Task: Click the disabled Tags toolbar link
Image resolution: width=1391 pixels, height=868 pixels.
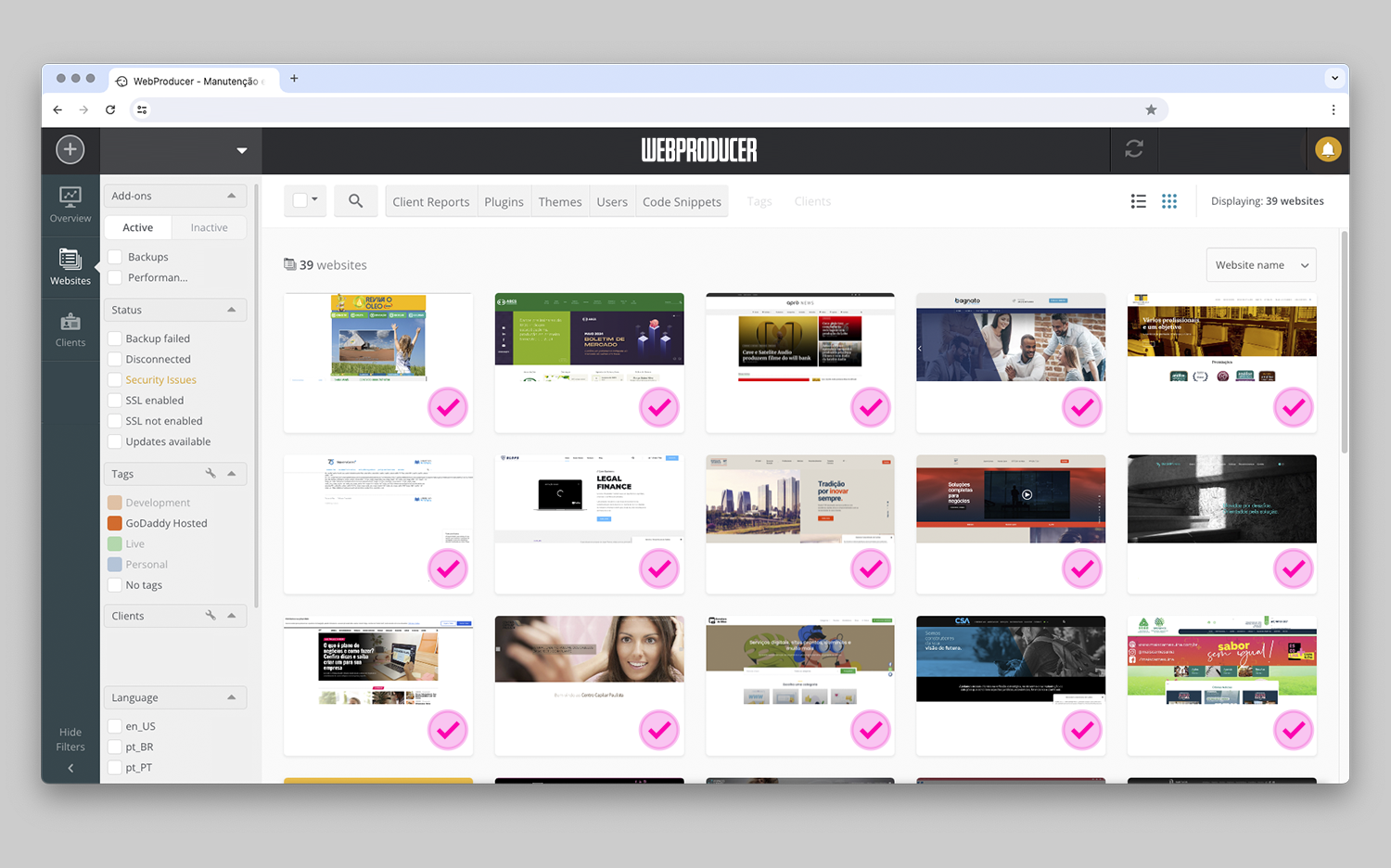Action: [x=759, y=201]
